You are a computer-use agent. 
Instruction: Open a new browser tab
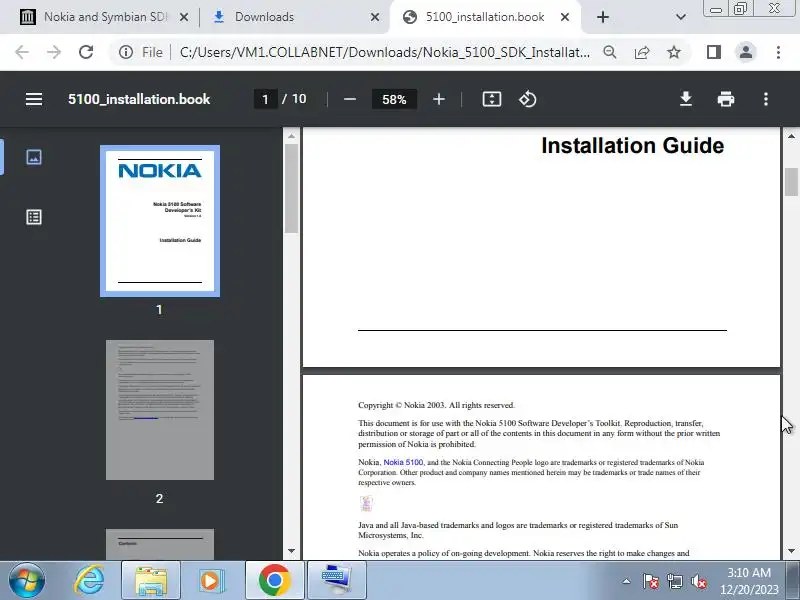click(x=603, y=17)
